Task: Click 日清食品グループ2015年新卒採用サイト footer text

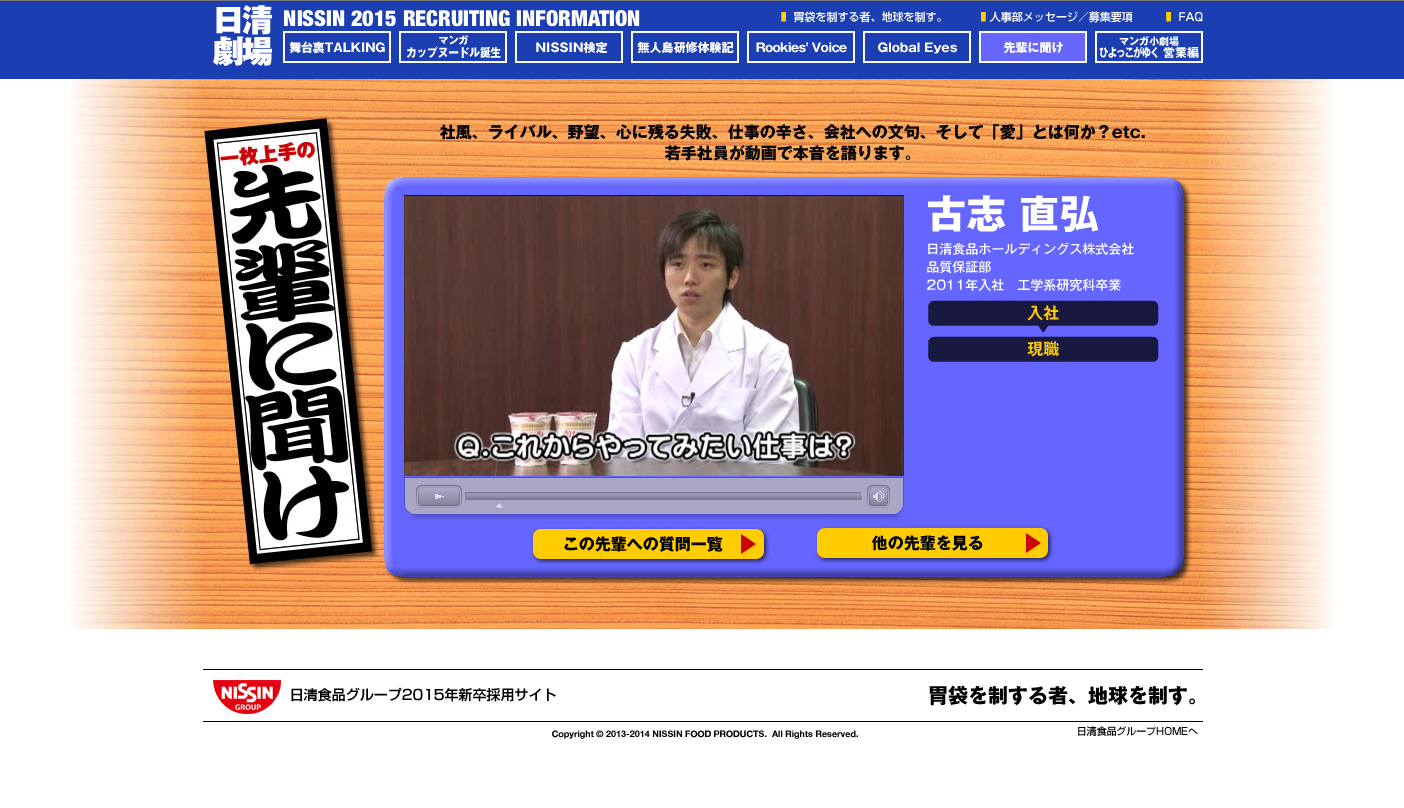Action: point(423,695)
